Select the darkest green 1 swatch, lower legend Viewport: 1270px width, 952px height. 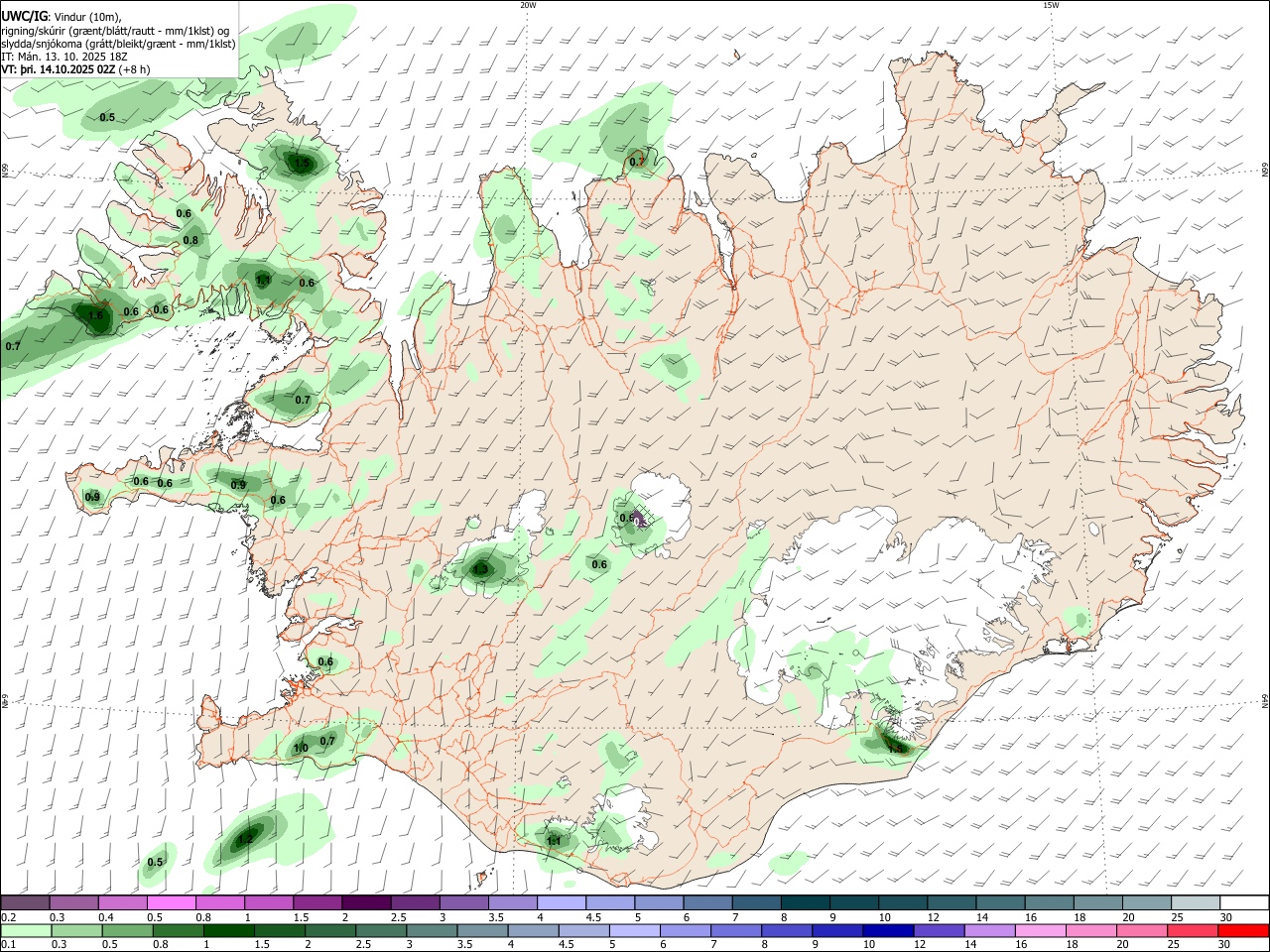[228, 930]
